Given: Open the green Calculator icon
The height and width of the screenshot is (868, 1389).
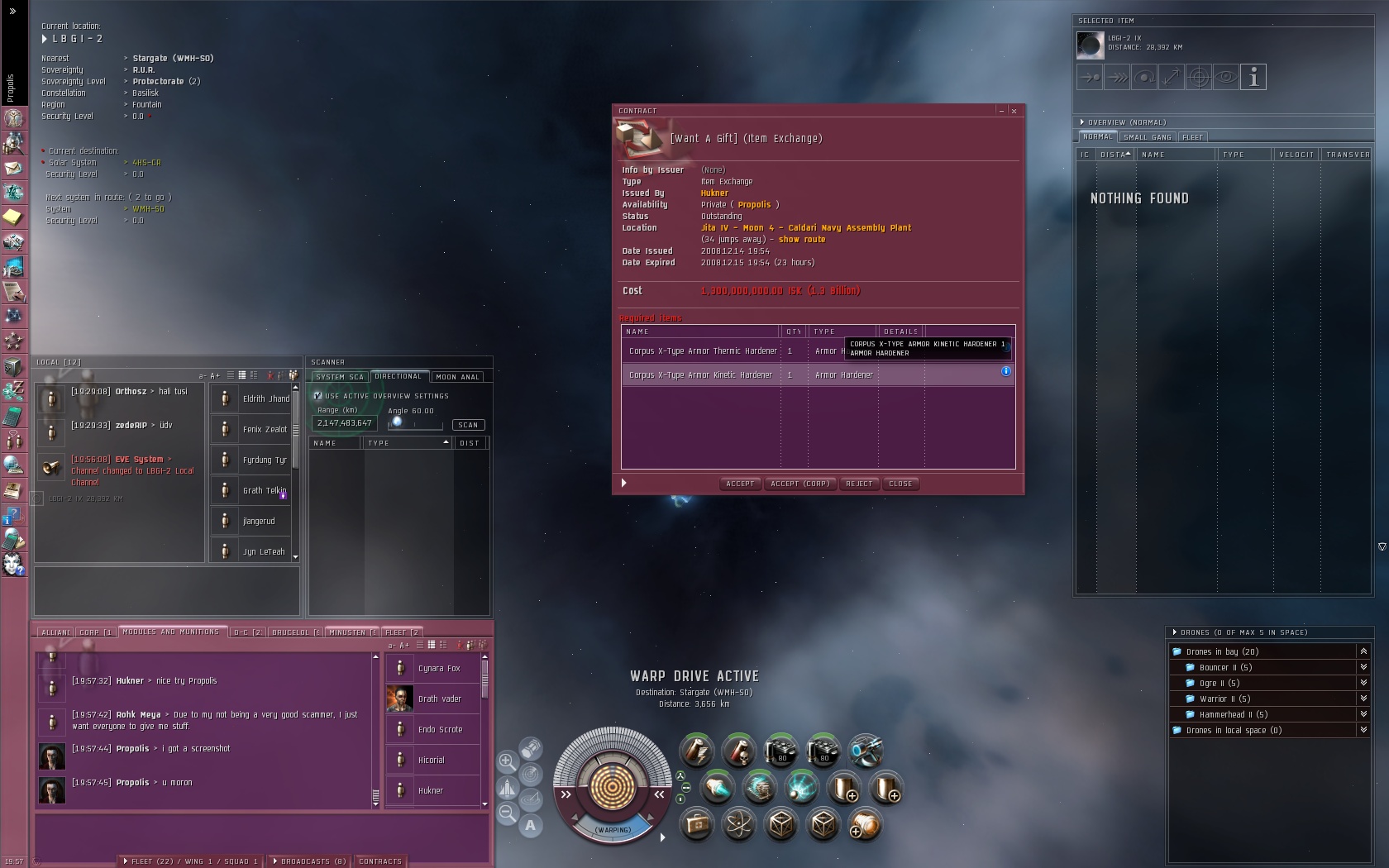Looking at the screenshot, I should coord(13,416).
